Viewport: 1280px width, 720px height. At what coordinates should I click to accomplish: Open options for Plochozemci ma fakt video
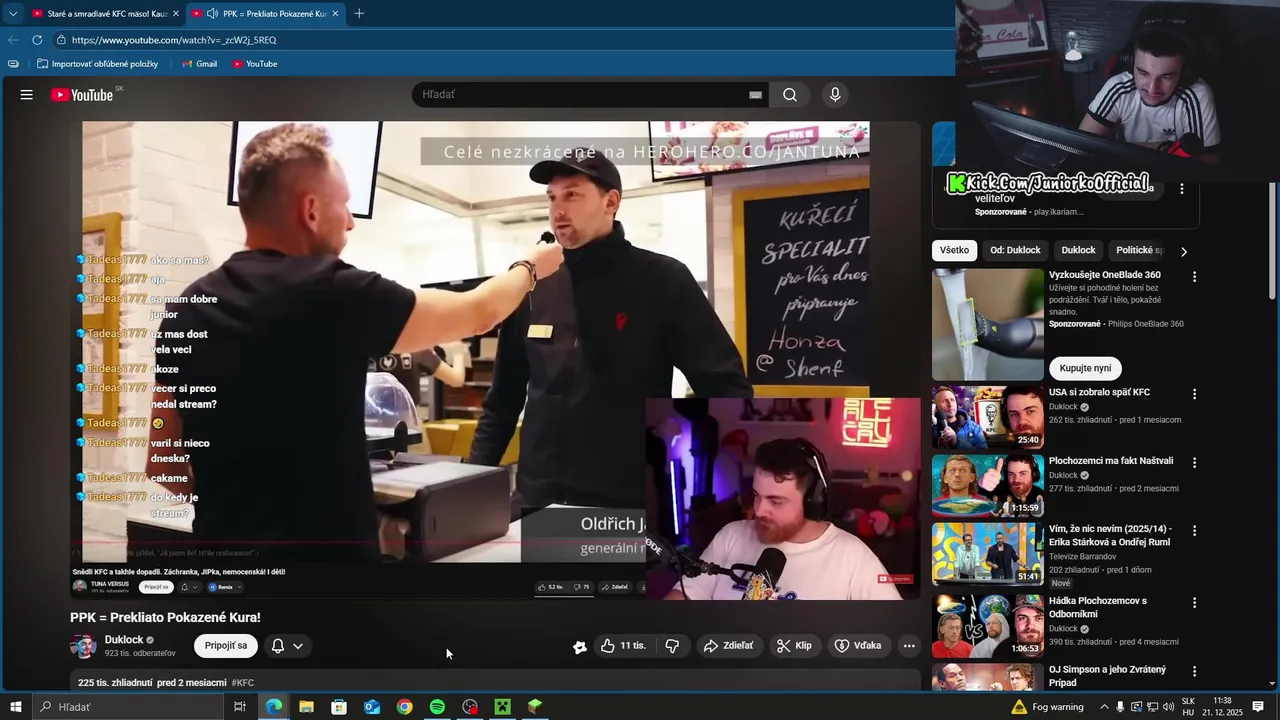click(1194, 463)
